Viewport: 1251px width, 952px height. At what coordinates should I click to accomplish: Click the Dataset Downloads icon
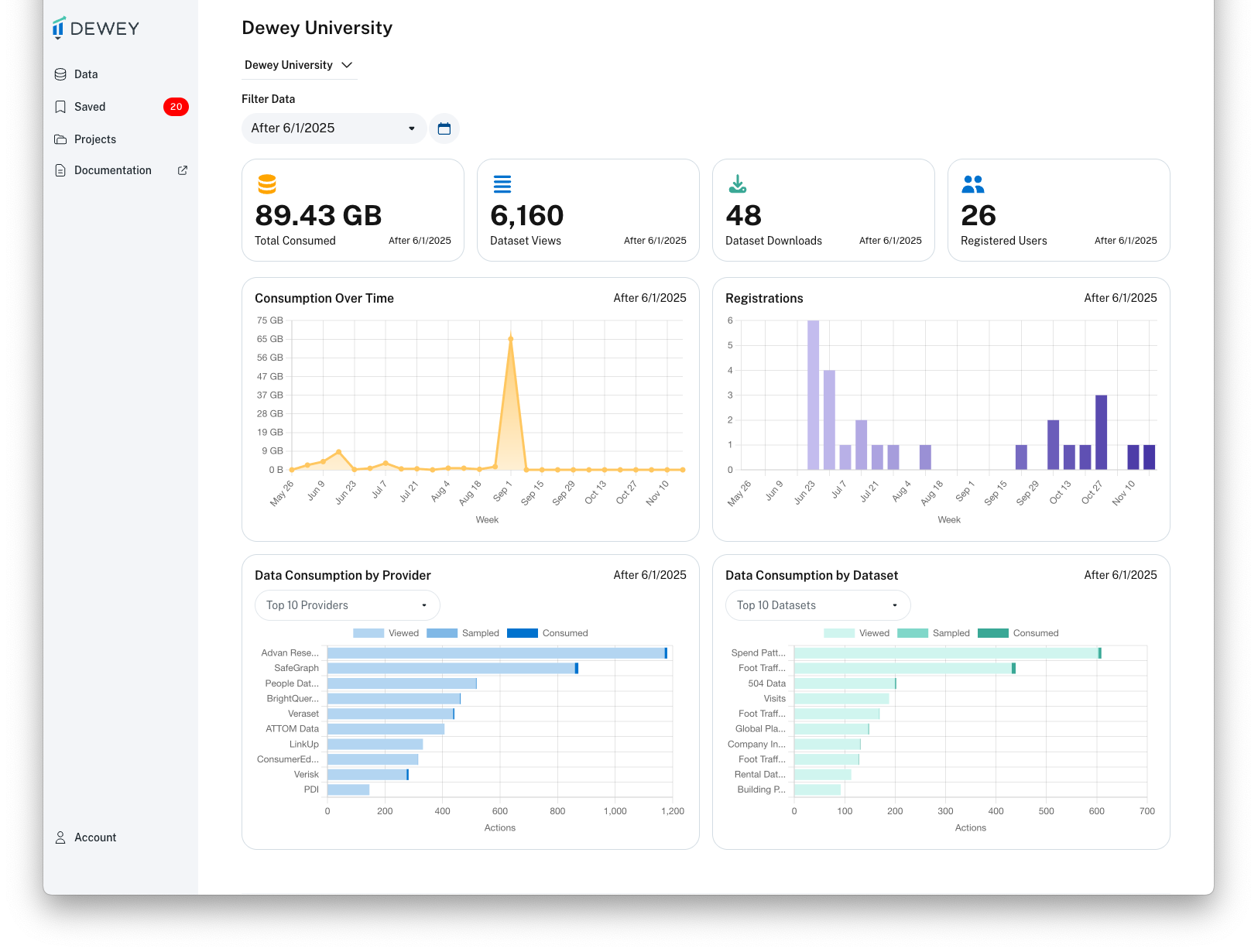point(738,184)
